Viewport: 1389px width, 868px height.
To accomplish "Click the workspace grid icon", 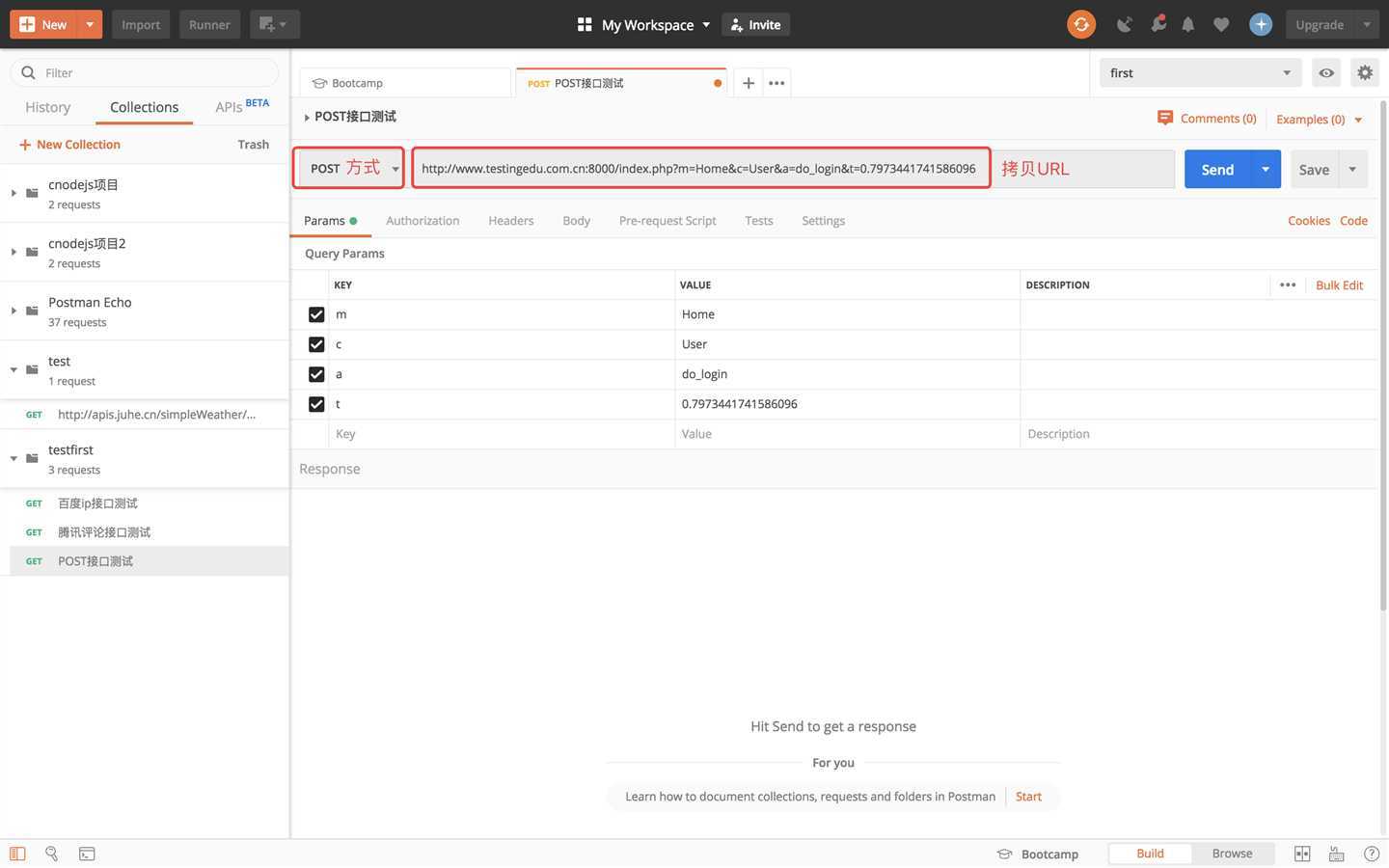I will tap(585, 24).
